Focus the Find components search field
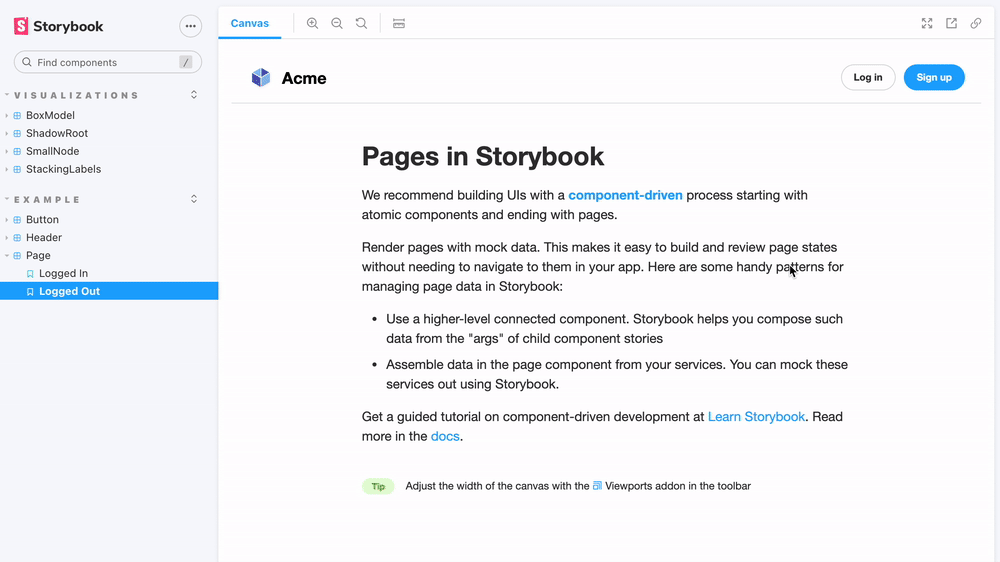The width and height of the screenshot is (1000, 562). coord(108,62)
